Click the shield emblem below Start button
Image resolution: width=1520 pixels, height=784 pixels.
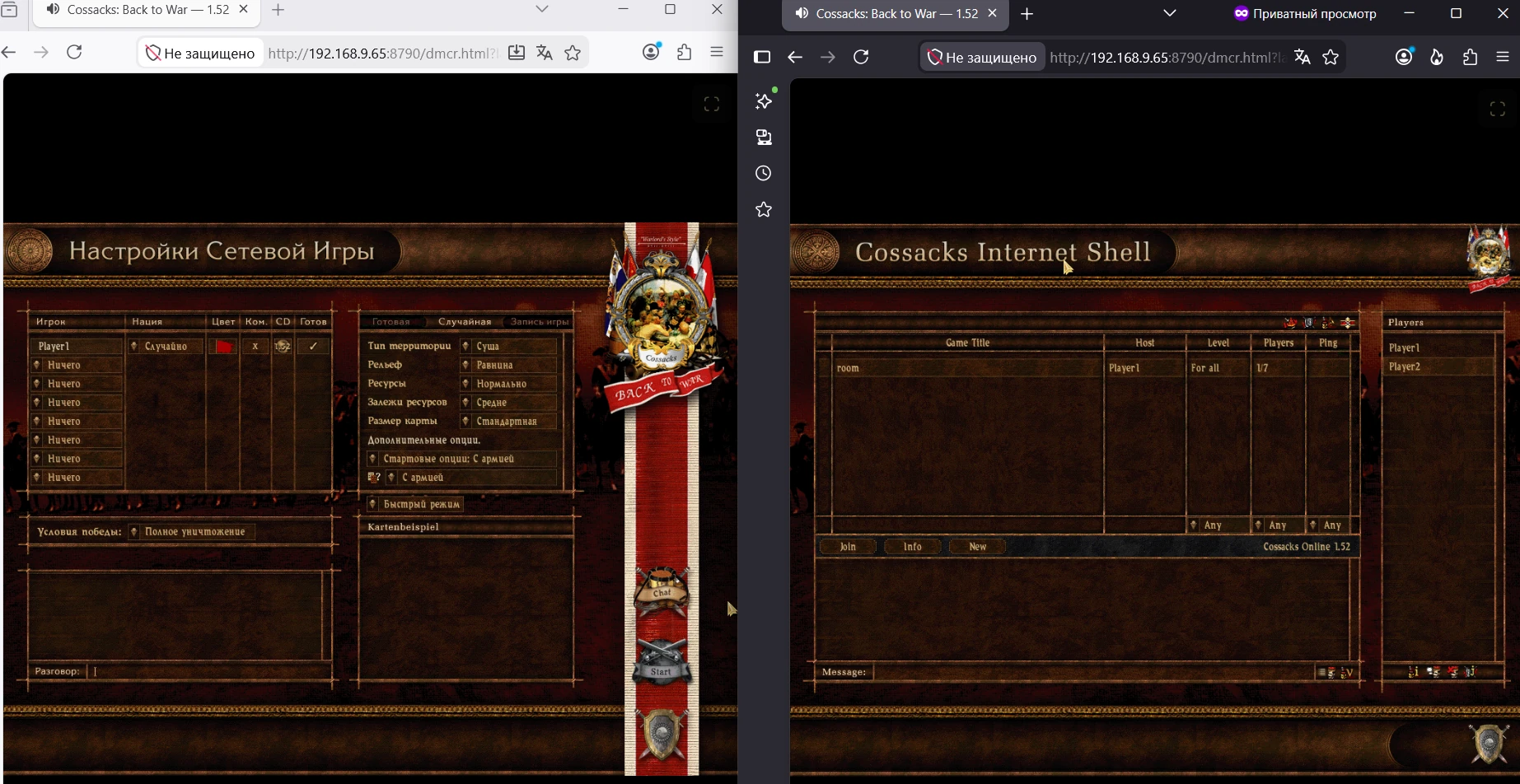click(662, 735)
